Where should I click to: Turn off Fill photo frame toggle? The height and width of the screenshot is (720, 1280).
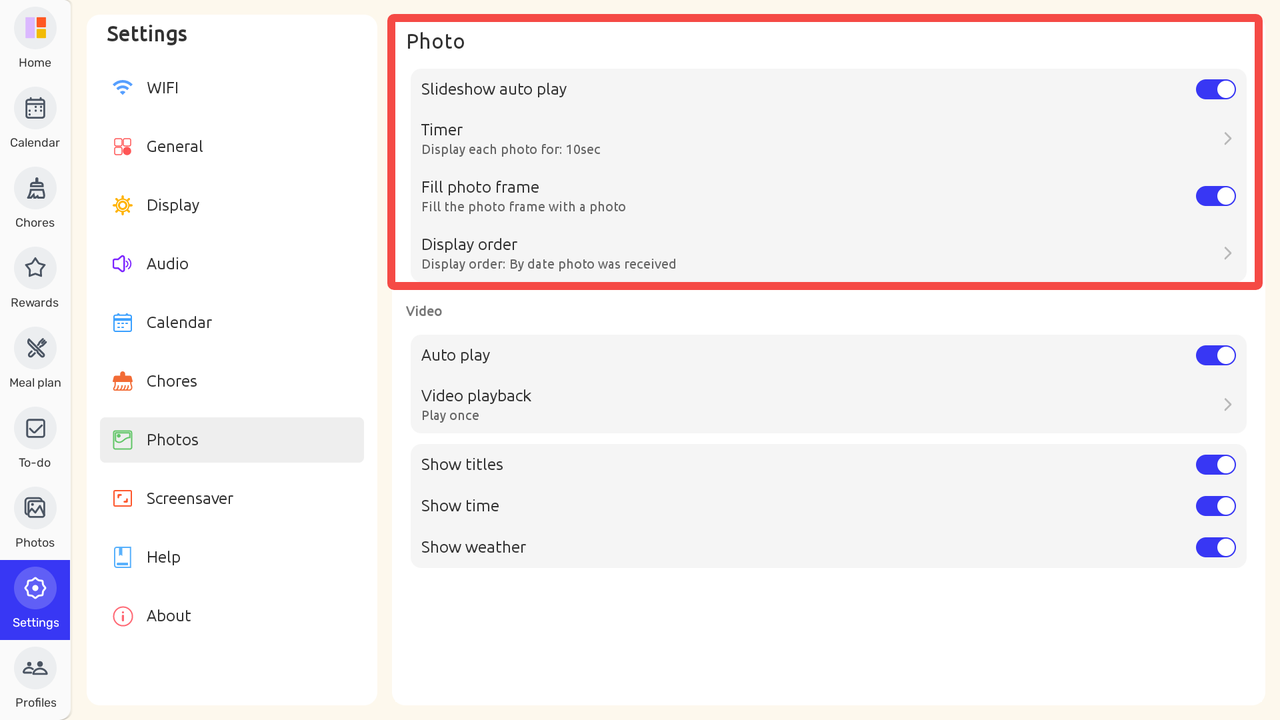coord(1215,196)
